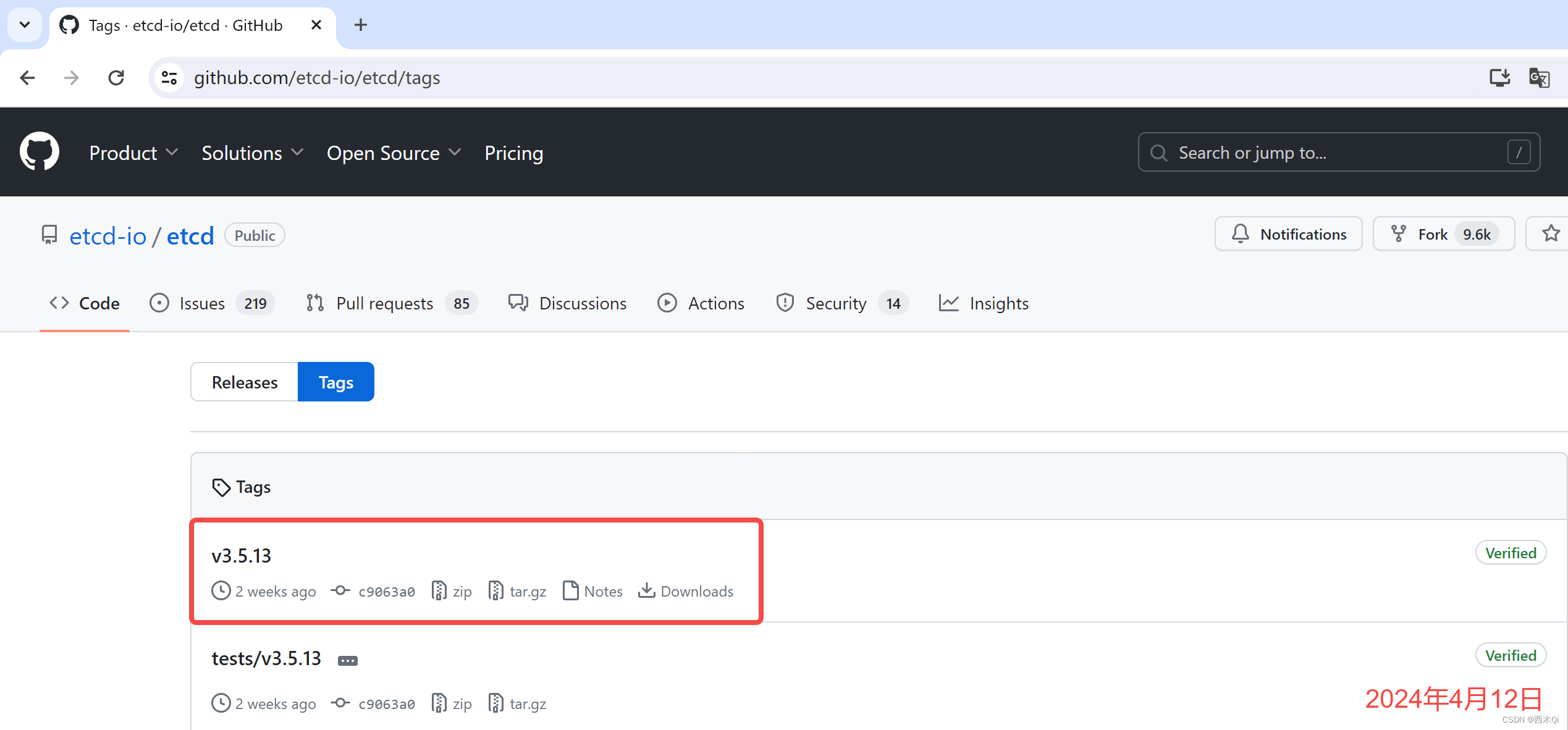Screen dimensions: 1568x730
Task: Reload the page with refresh icon
Action: [x=116, y=78]
